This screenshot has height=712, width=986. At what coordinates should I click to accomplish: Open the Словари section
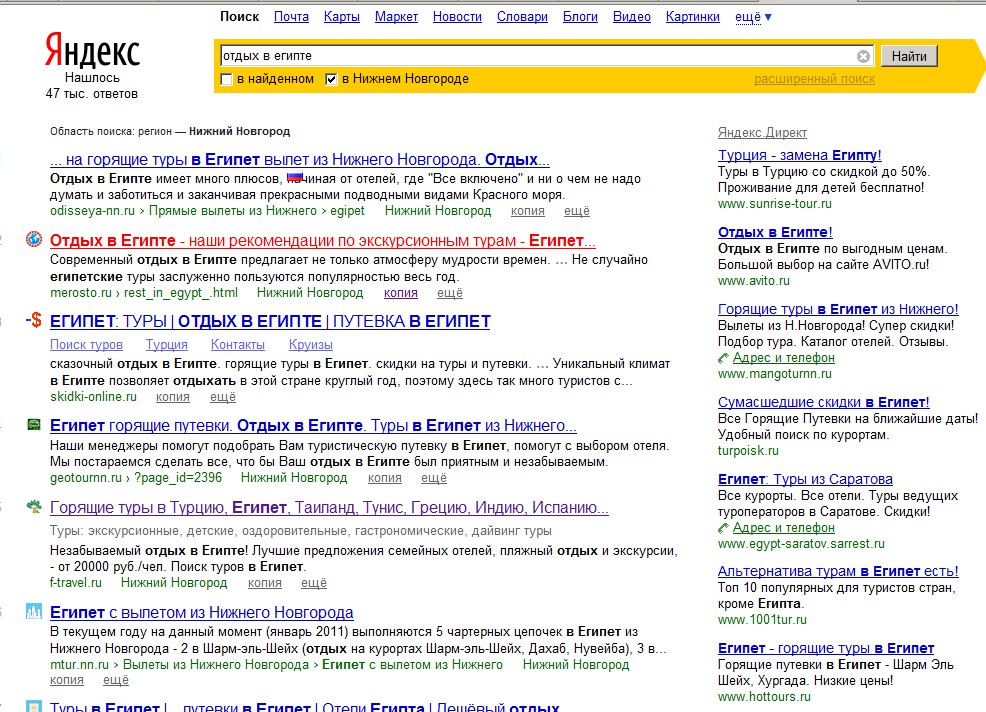522,17
